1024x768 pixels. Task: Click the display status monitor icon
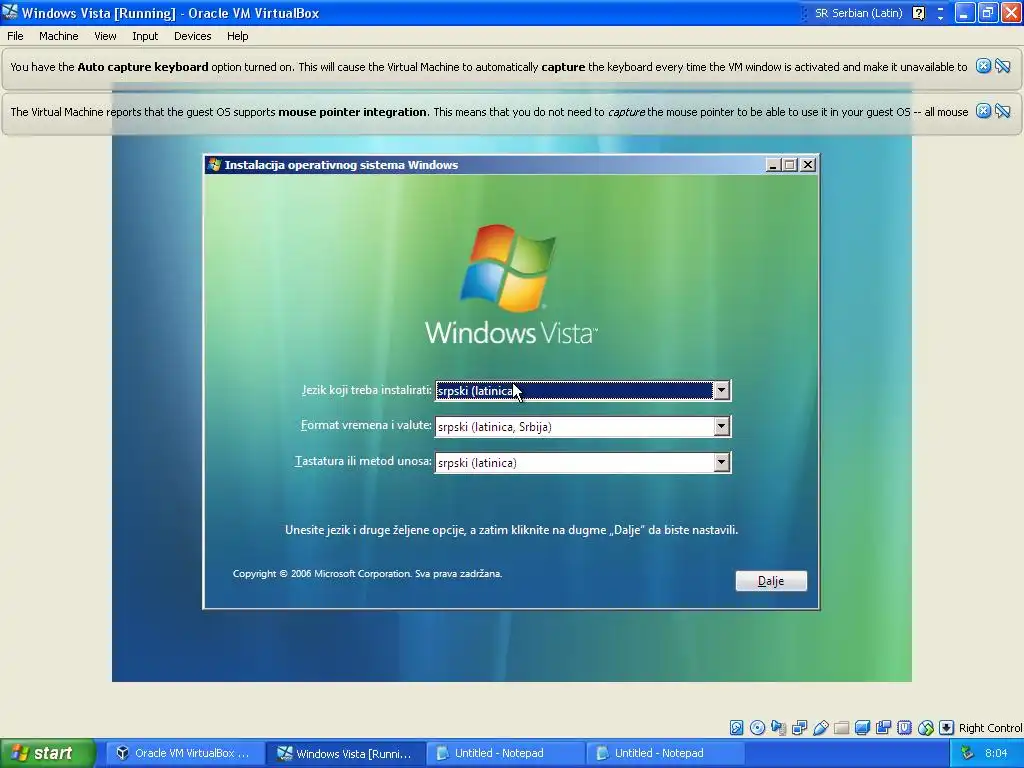point(862,728)
